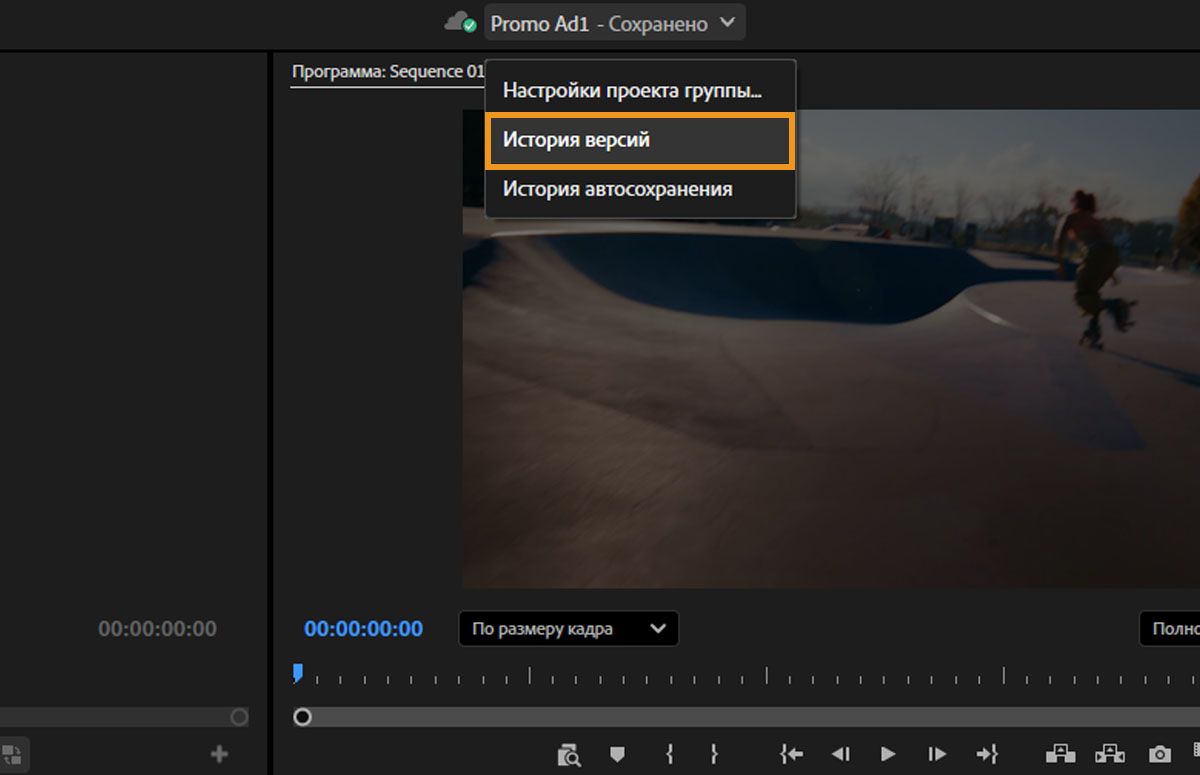Open Comparison View with the magnifier icon
Image resolution: width=1200 pixels, height=775 pixels.
[569, 754]
